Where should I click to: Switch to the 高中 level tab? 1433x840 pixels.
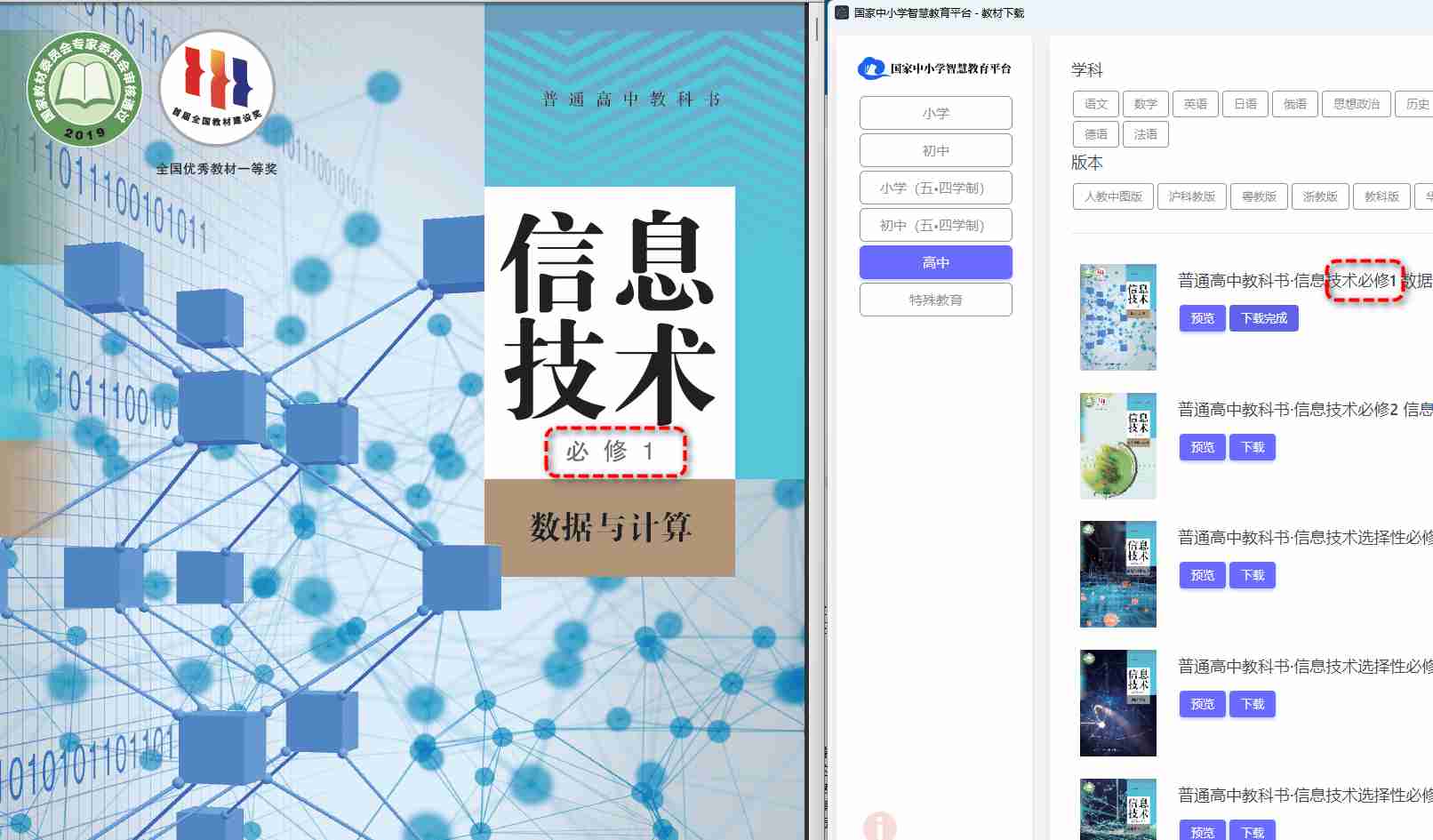point(935,262)
